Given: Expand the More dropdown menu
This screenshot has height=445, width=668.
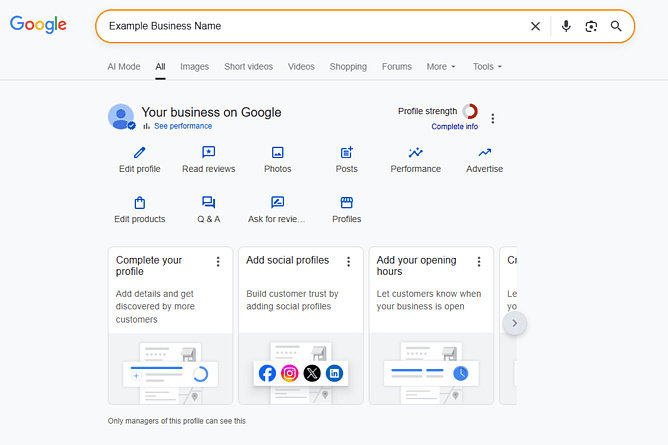Looking at the screenshot, I should [440, 67].
